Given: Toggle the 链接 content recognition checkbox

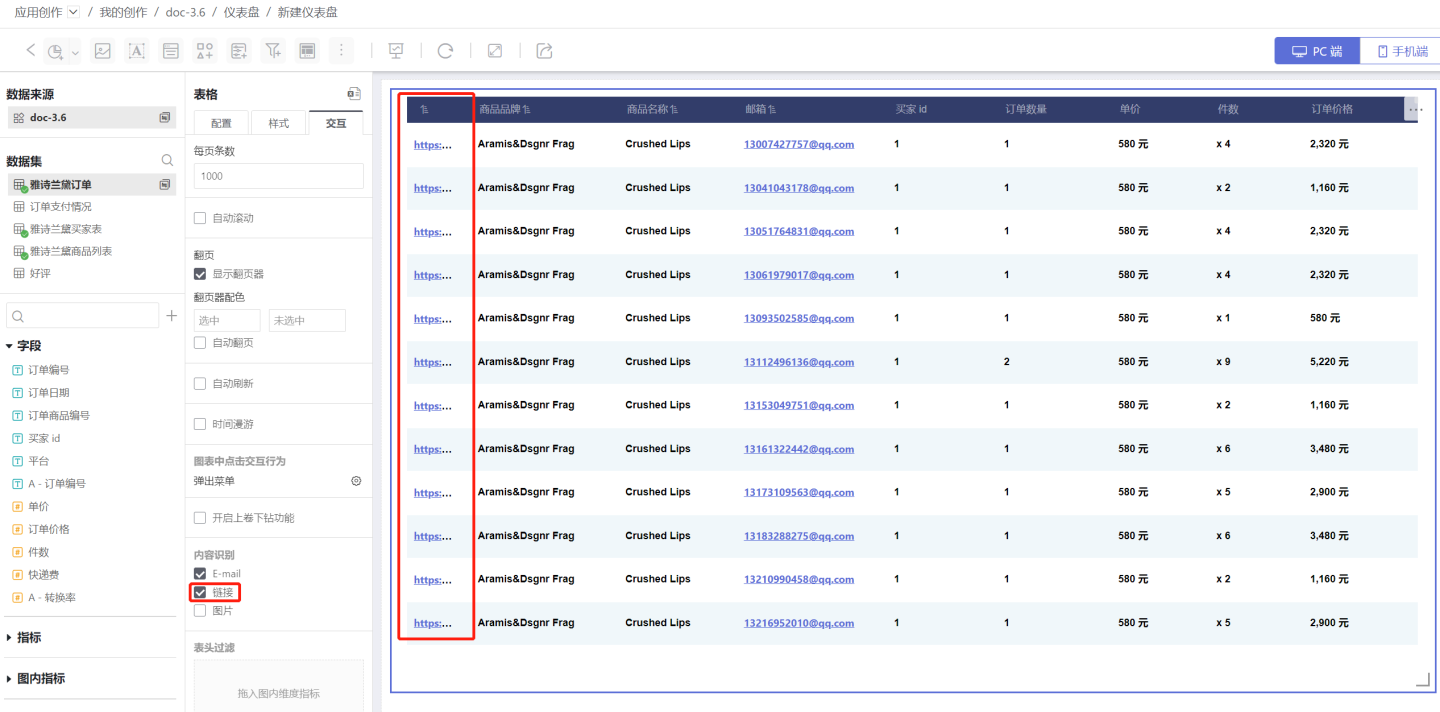Looking at the screenshot, I should (200, 592).
